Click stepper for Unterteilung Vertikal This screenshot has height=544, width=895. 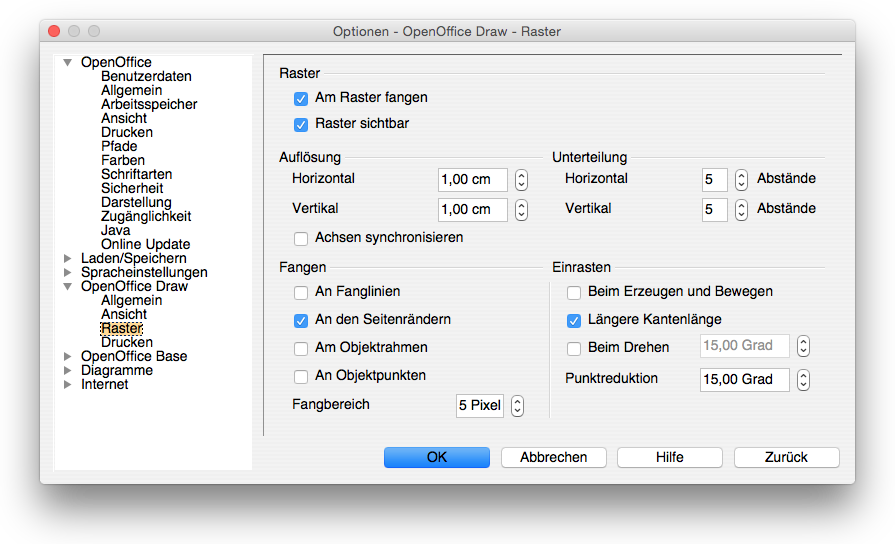coord(741,209)
